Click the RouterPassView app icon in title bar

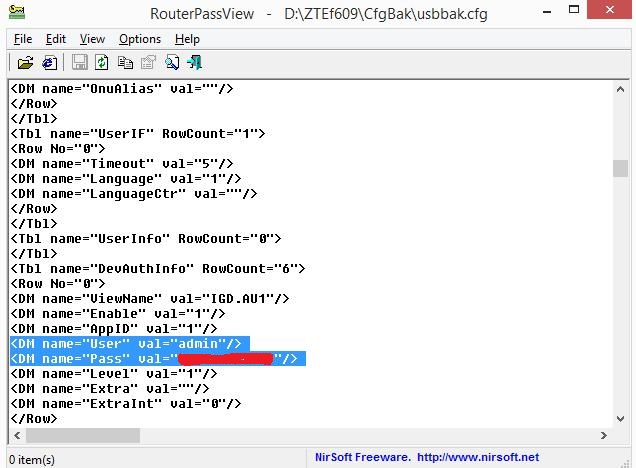[17, 12]
